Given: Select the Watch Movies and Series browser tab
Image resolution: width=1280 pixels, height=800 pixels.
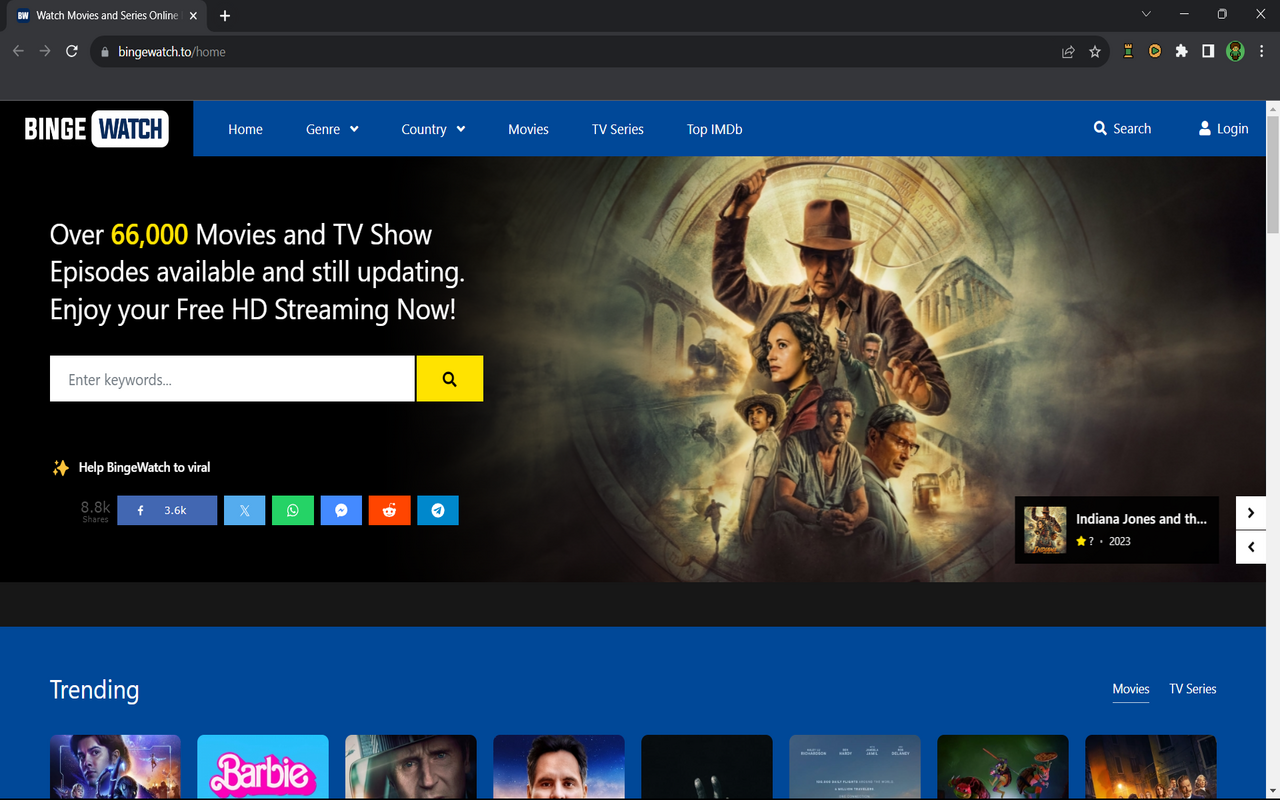Looking at the screenshot, I should pos(106,16).
